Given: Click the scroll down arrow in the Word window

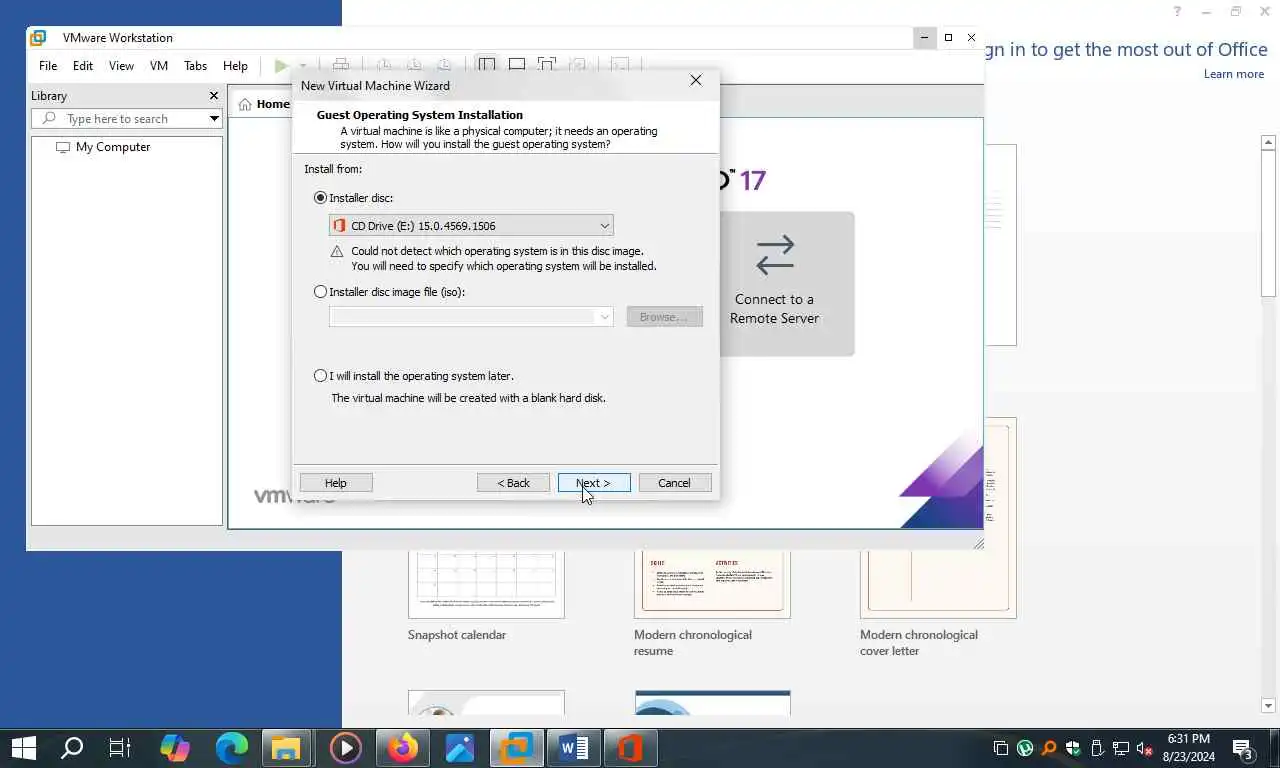Looking at the screenshot, I should pyautogui.click(x=1268, y=706).
